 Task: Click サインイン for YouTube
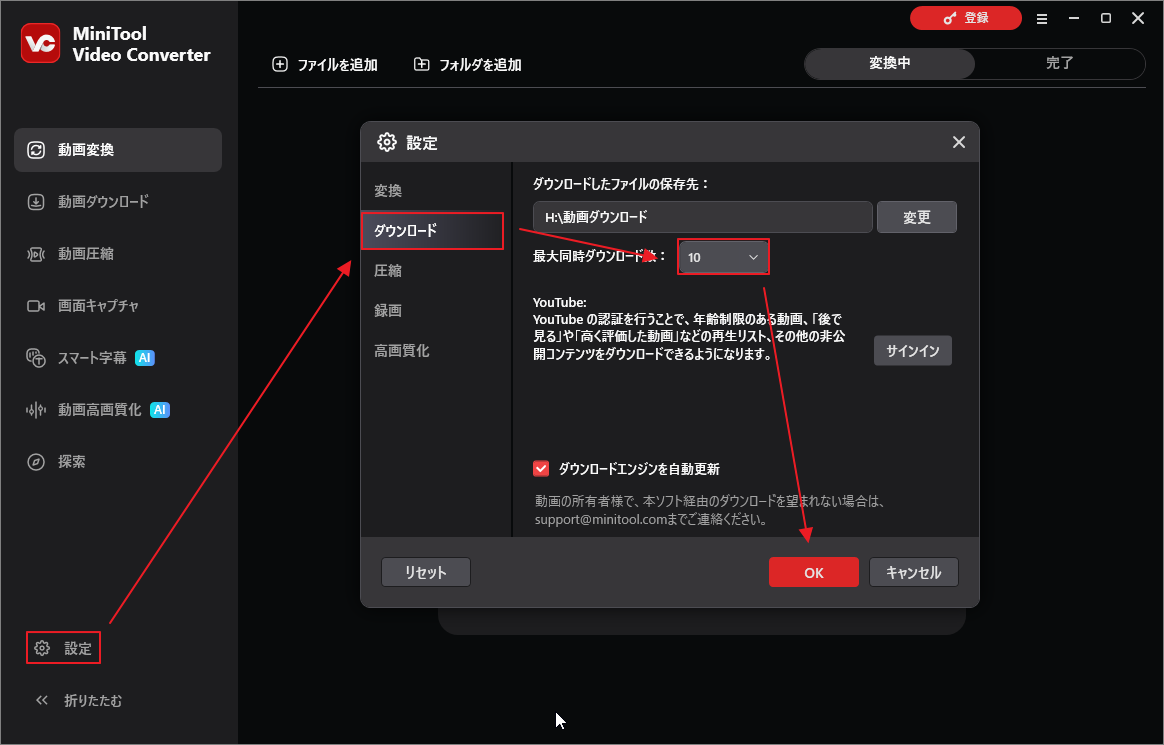pyautogui.click(x=912, y=350)
